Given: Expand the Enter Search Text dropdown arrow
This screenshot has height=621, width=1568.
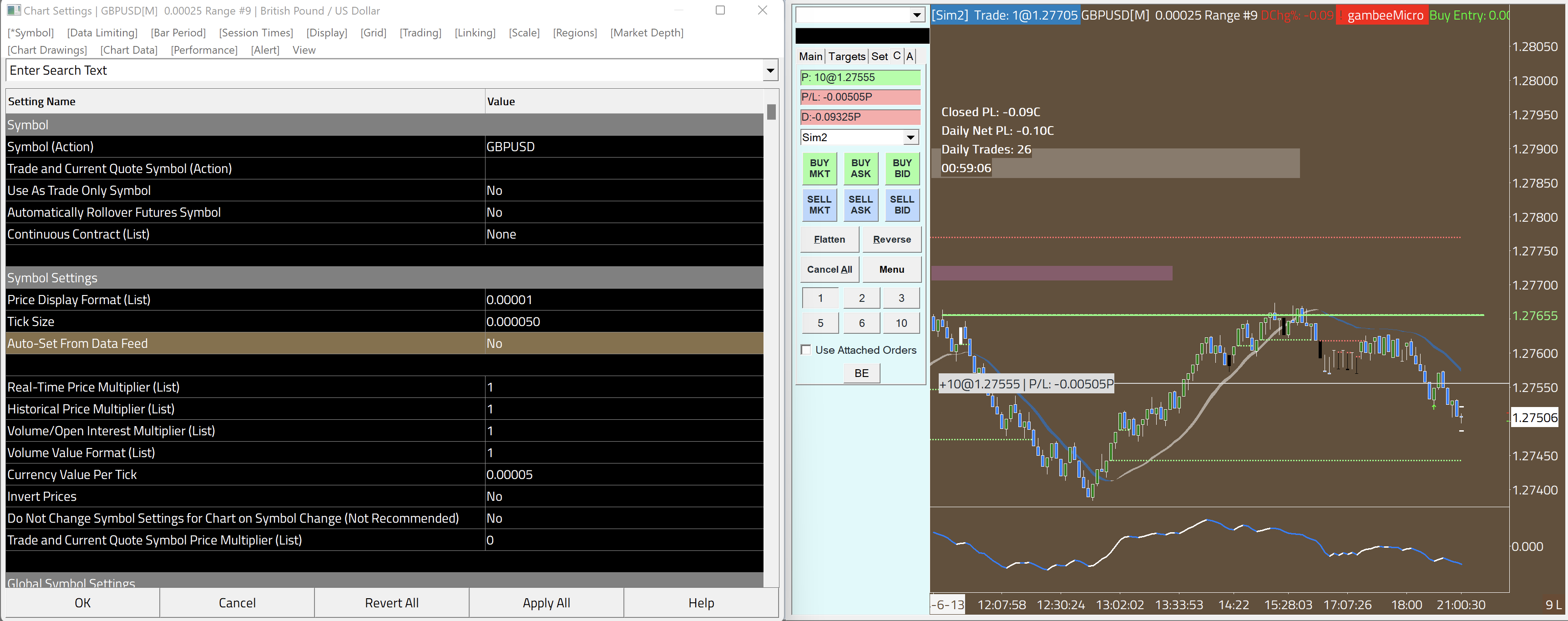Looking at the screenshot, I should (770, 71).
